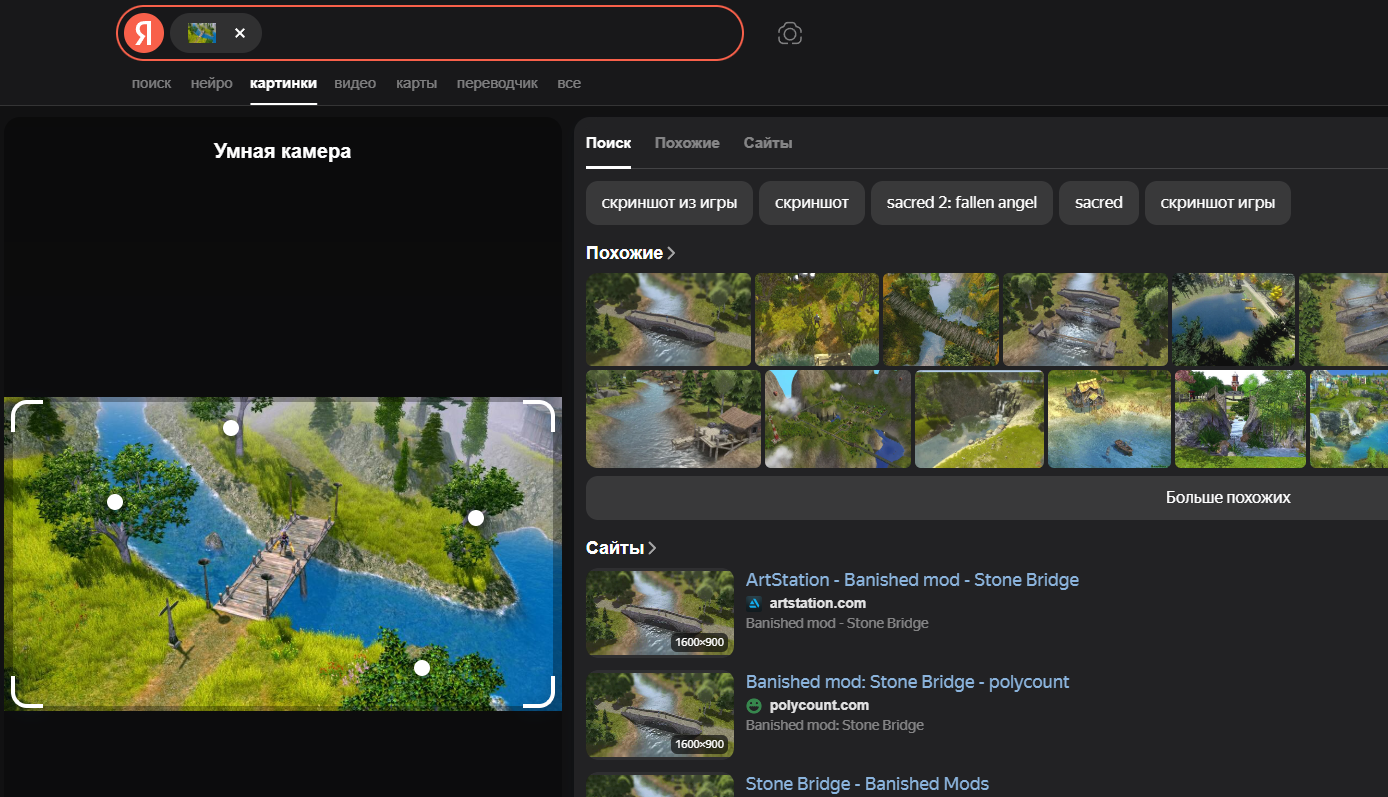Open ArtStation - Banished mod - Stone Bridge link
Image resolution: width=1388 pixels, height=797 pixels.
click(x=912, y=580)
